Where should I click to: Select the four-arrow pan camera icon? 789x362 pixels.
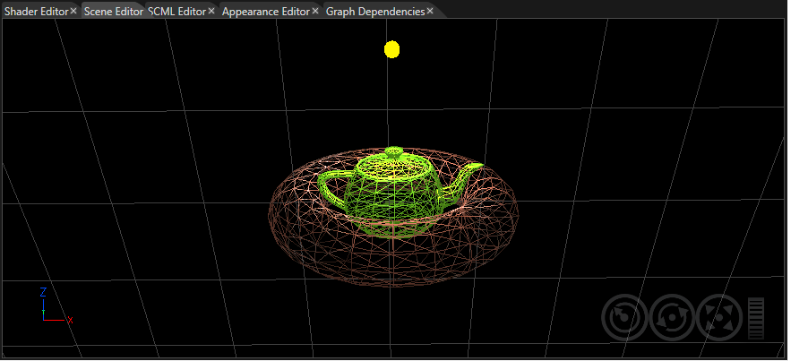point(720,318)
